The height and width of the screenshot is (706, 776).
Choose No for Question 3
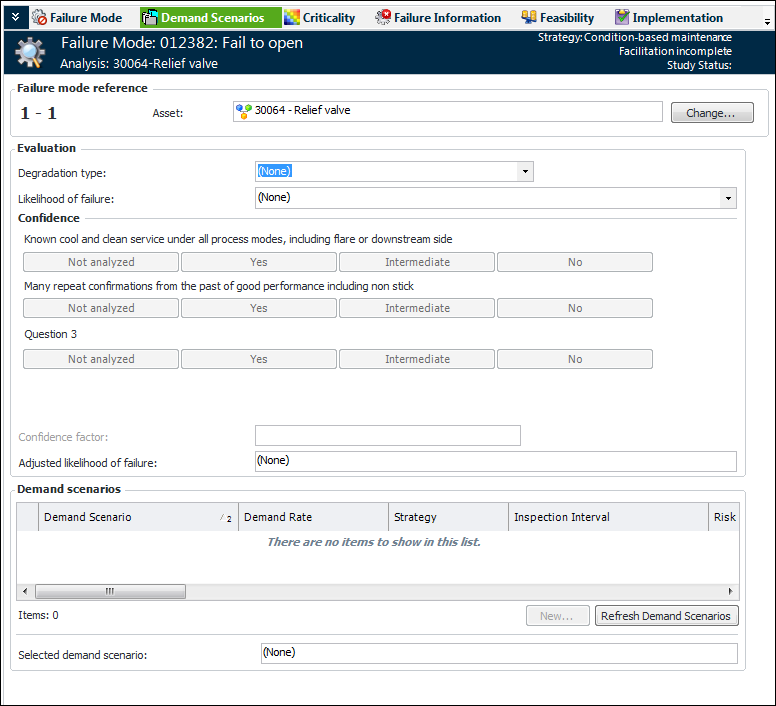click(575, 359)
